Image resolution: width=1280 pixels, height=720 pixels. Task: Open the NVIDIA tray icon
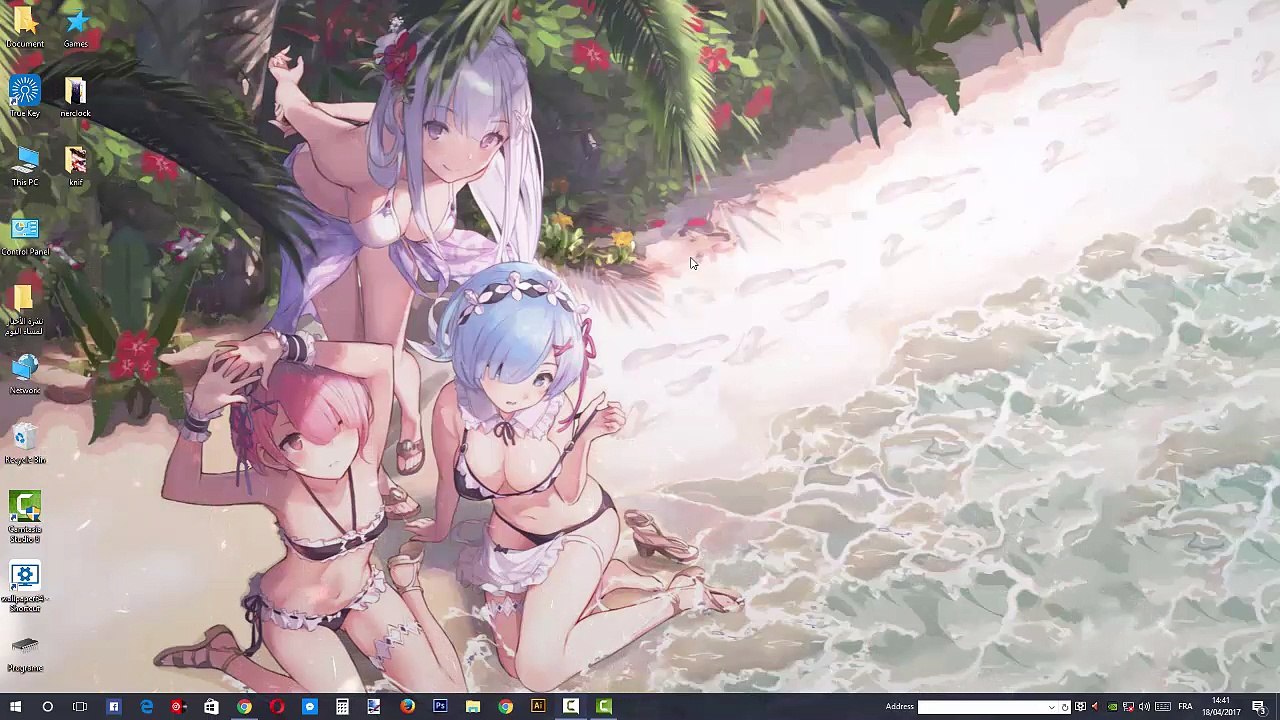pos(1112,707)
